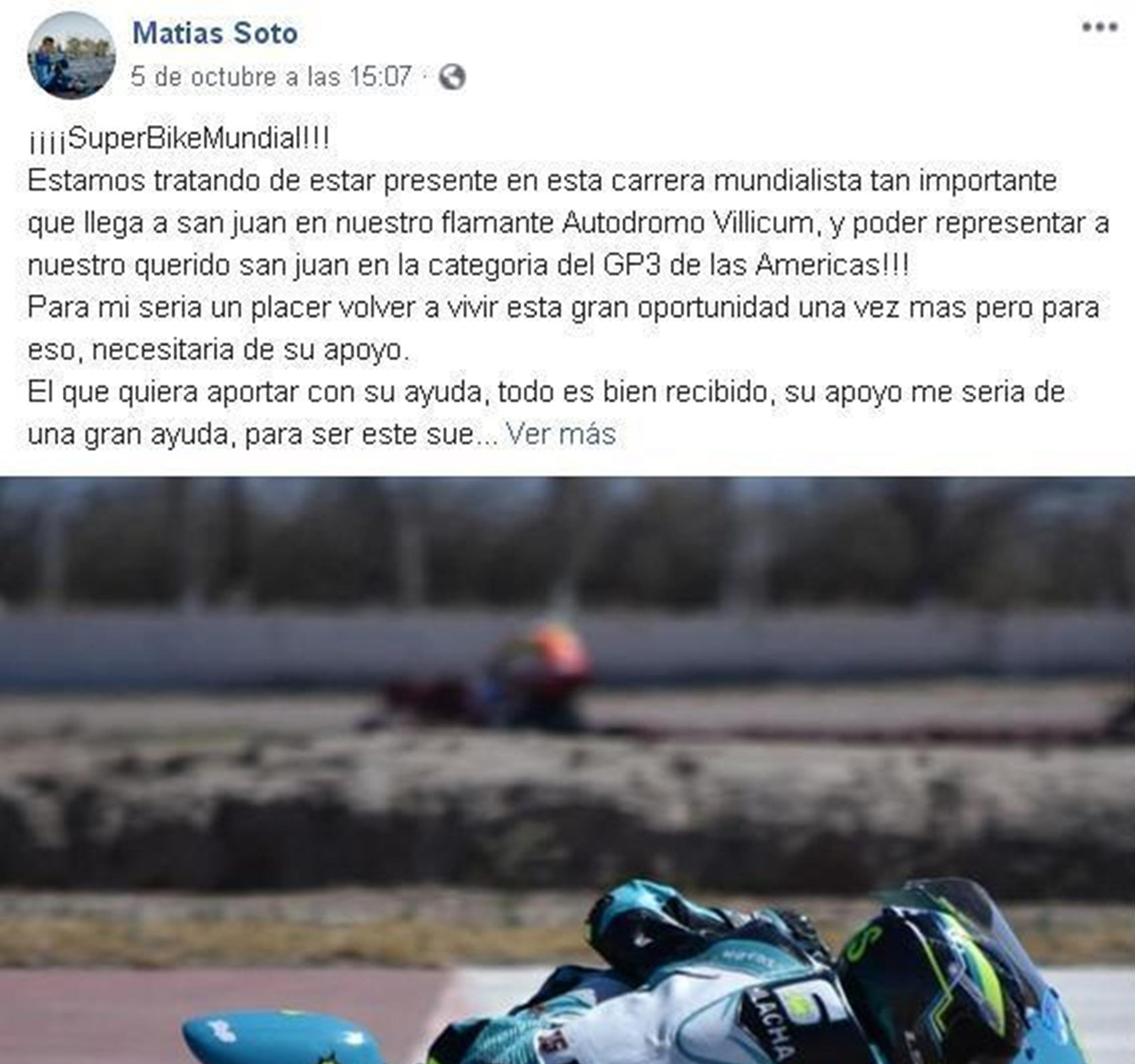The height and width of the screenshot is (1064, 1135).
Task: Click the words Autodromo Villicum in post
Action: click(687, 223)
